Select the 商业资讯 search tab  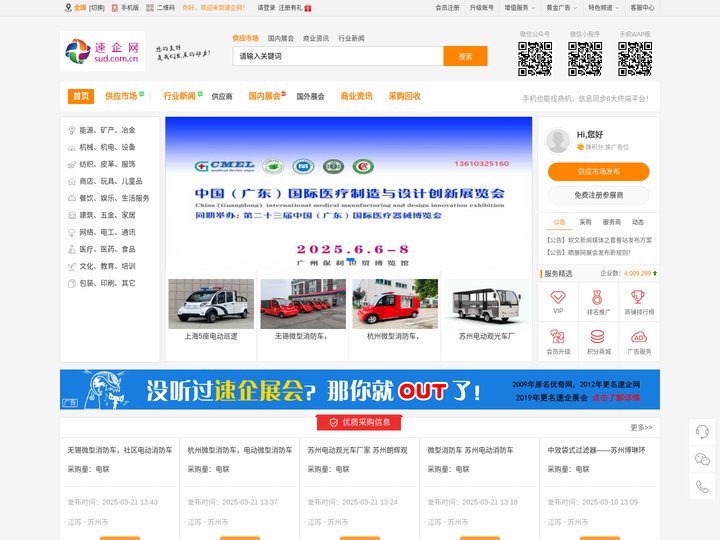tap(316, 38)
